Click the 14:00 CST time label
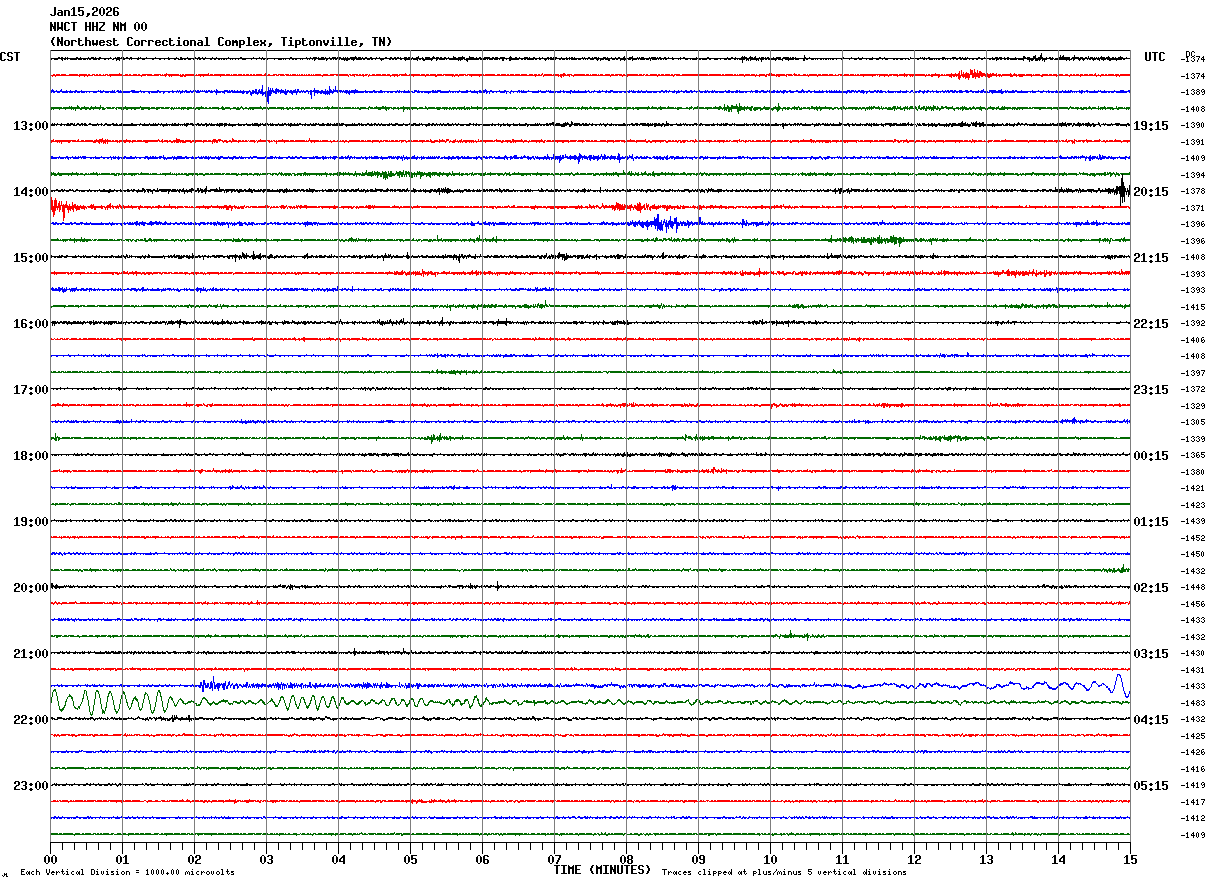 [31, 192]
